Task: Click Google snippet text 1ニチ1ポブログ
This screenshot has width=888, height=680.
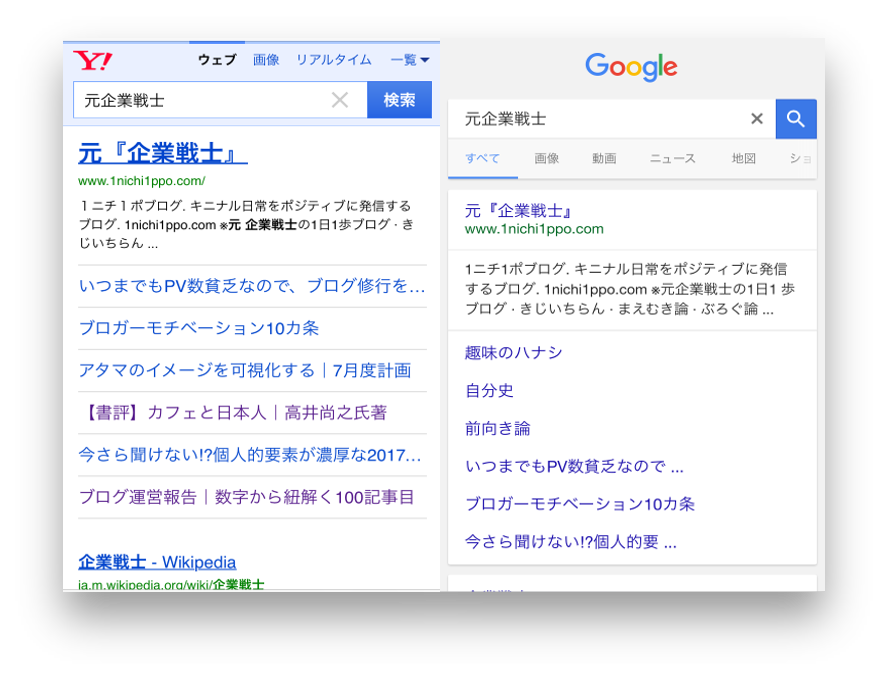Action: [514, 270]
